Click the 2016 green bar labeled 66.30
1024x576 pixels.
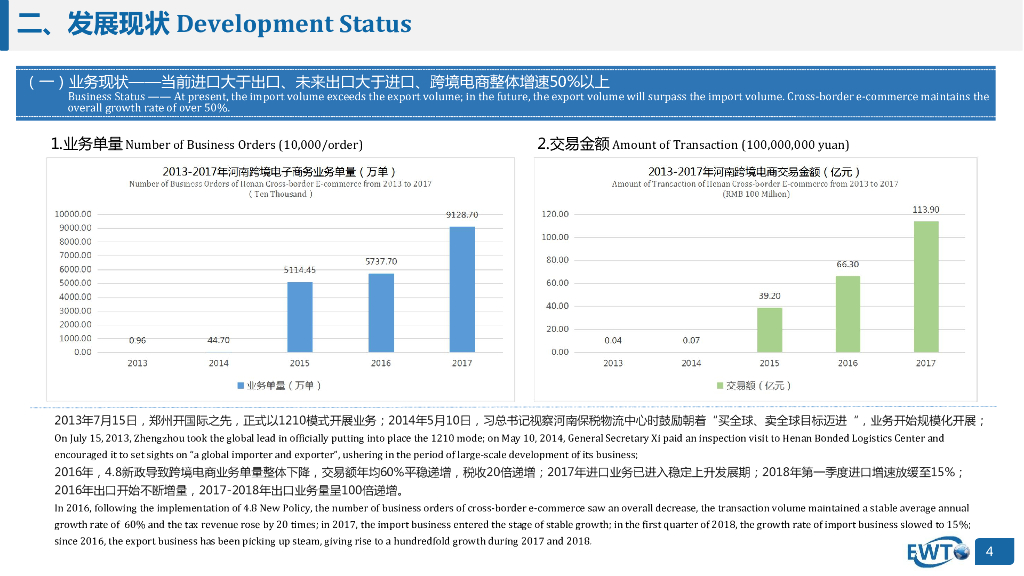pos(848,313)
